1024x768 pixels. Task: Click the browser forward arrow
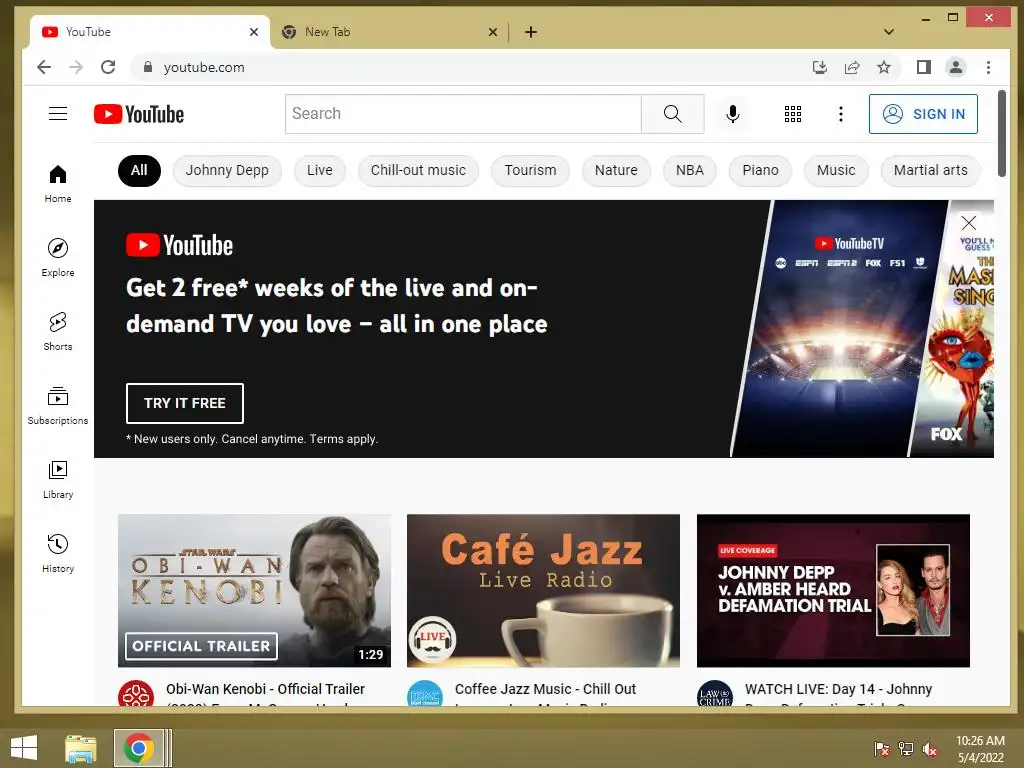pyautogui.click(x=76, y=67)
